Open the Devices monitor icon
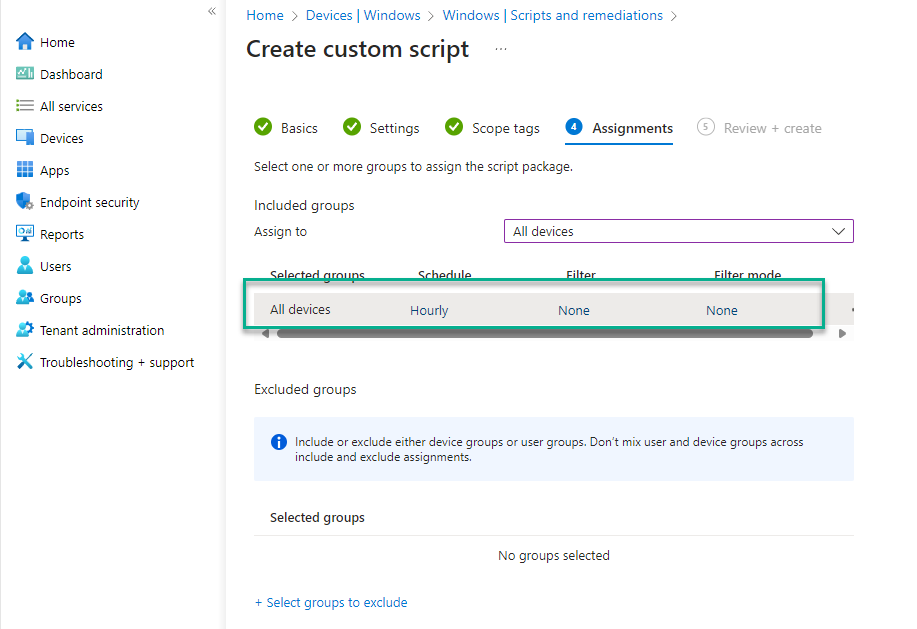 (25, 137)
